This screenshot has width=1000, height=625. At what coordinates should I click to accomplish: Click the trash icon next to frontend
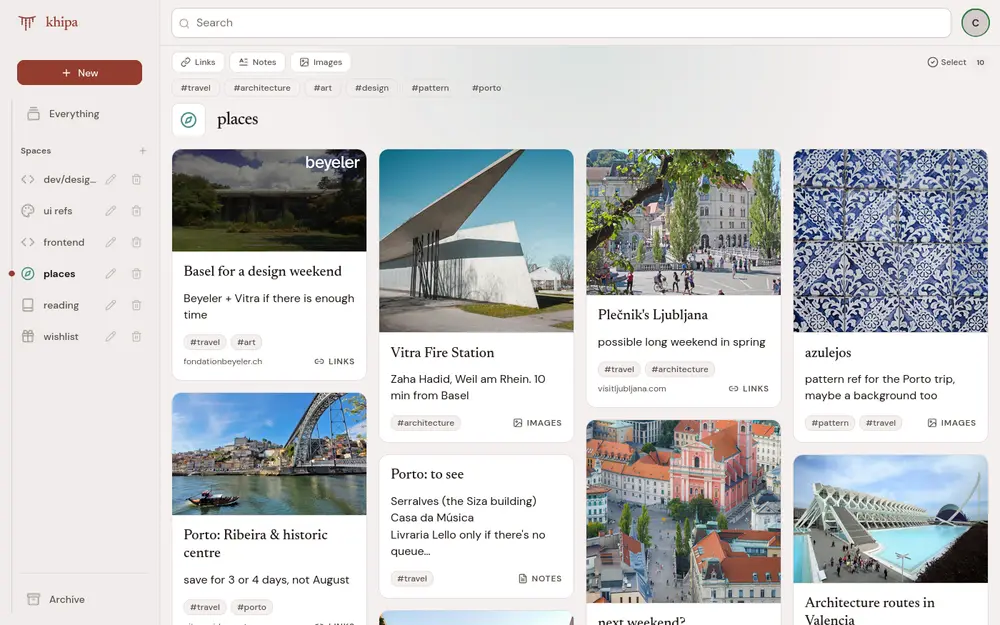point(136,242)
